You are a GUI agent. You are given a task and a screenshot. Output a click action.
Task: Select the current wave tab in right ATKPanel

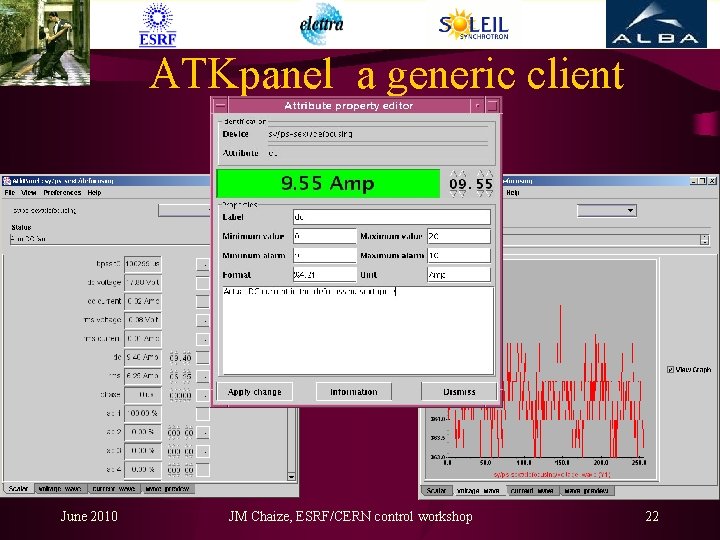532,490
